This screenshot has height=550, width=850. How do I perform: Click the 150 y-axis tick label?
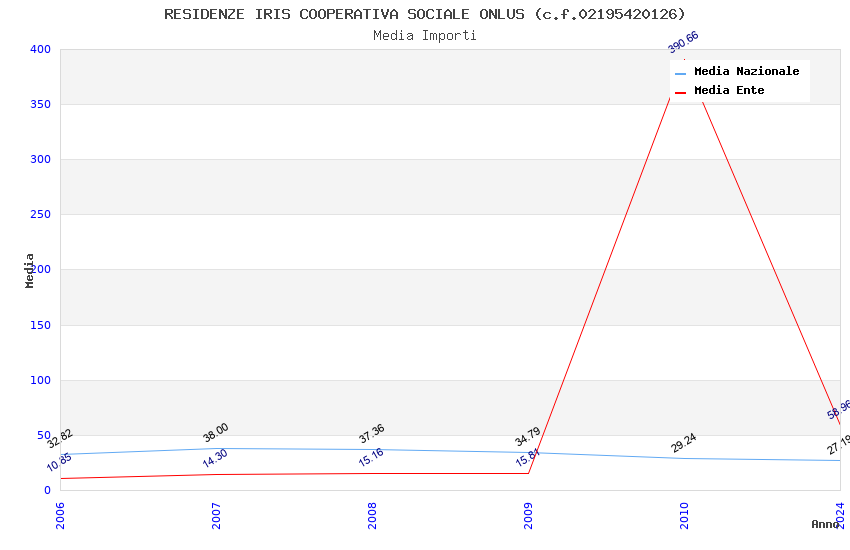point(40,325)
